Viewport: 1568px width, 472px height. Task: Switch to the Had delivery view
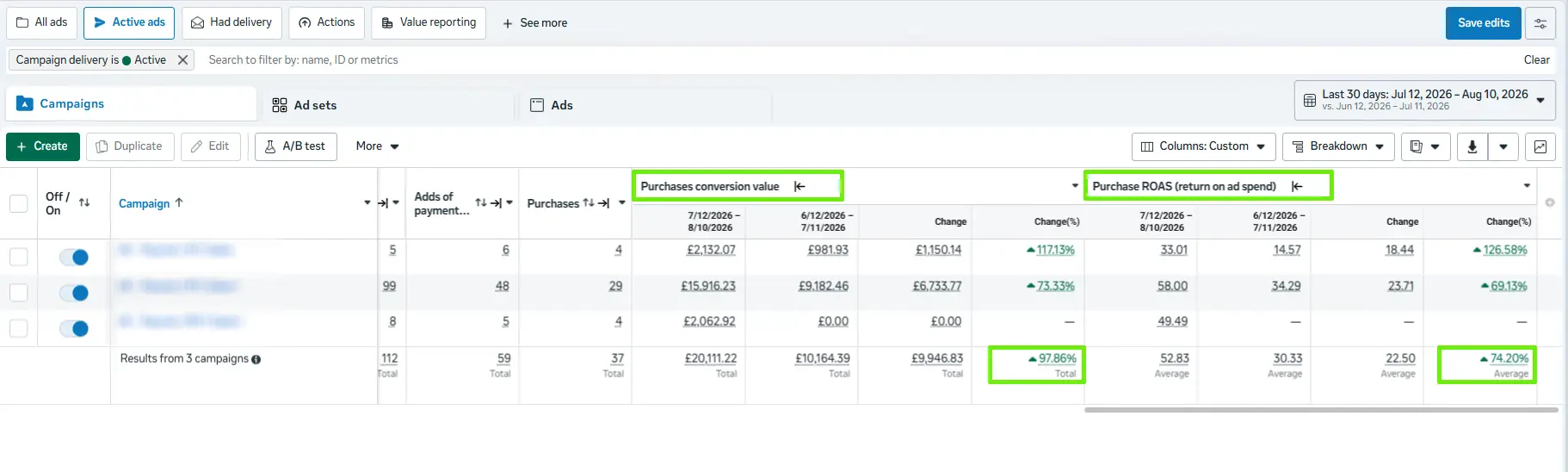pos(231,22)
